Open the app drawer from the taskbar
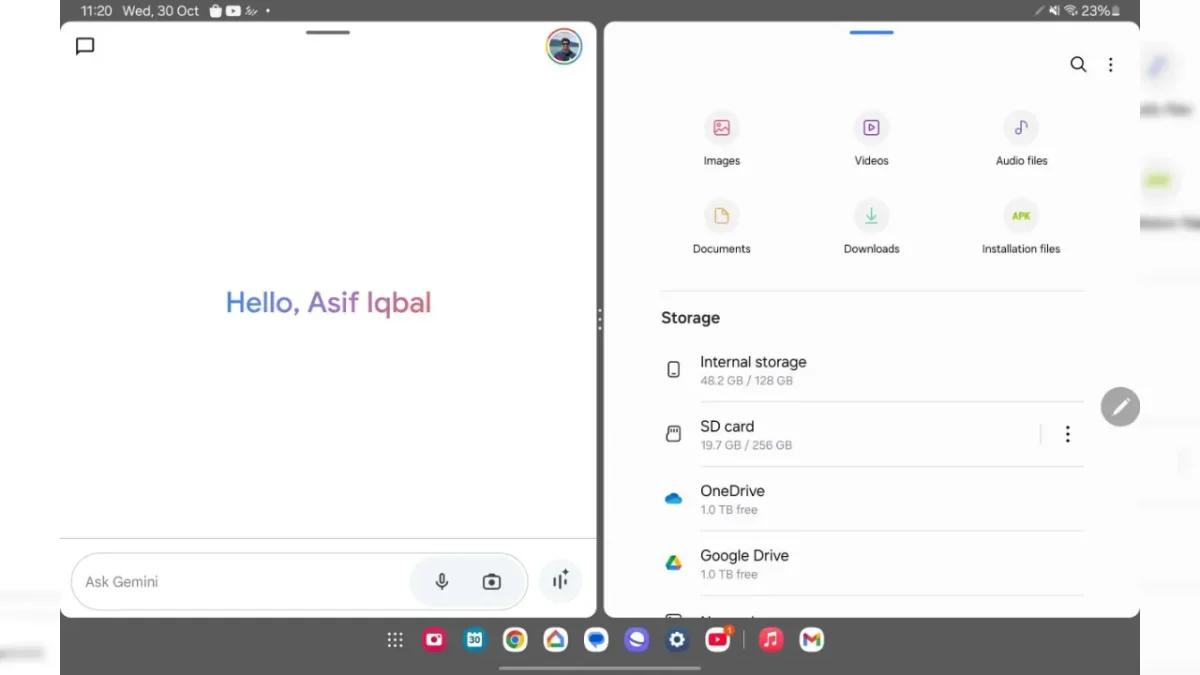This screenshot has height=675, width=1200. tap(395, 640)
